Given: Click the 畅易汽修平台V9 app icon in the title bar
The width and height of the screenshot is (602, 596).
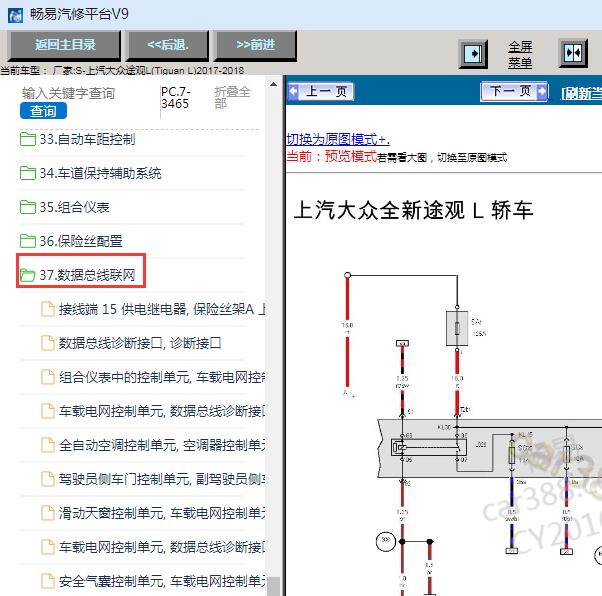Looking at the screenshot, I should point(15,15).
